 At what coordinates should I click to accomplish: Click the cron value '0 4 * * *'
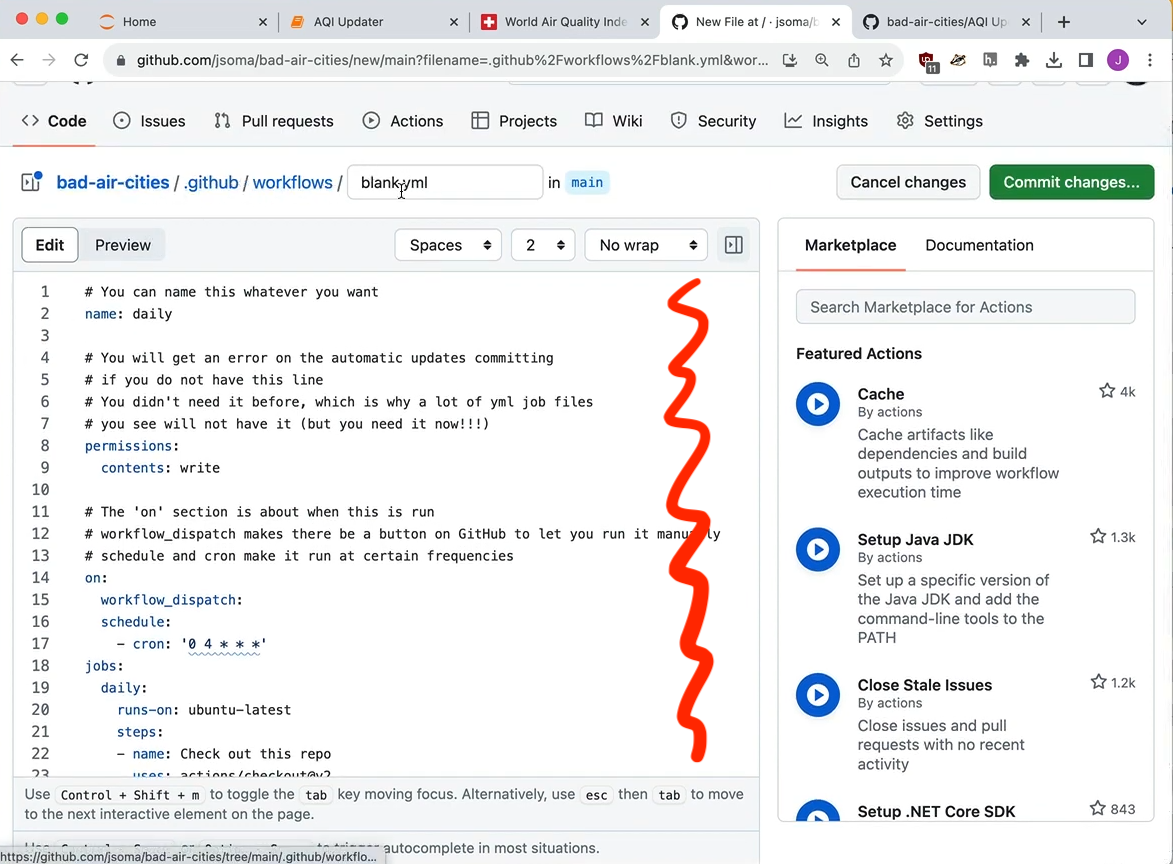[x=224, y=644]
